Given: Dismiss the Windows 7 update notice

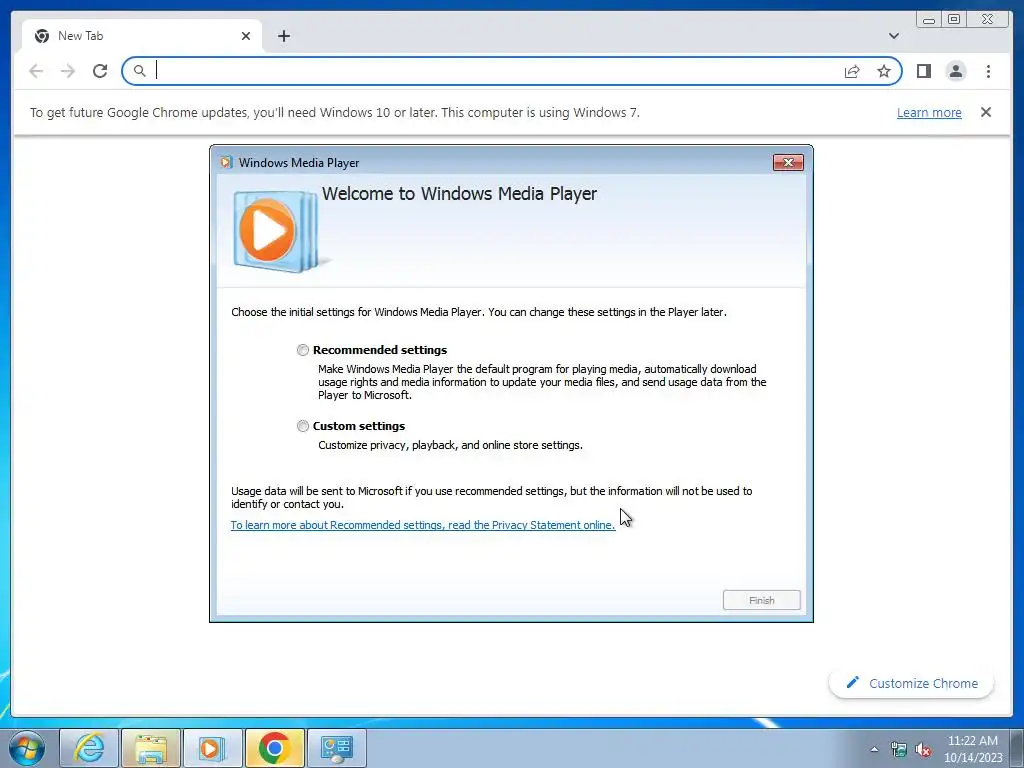Looking at the screenshot, I should point(985,112).
